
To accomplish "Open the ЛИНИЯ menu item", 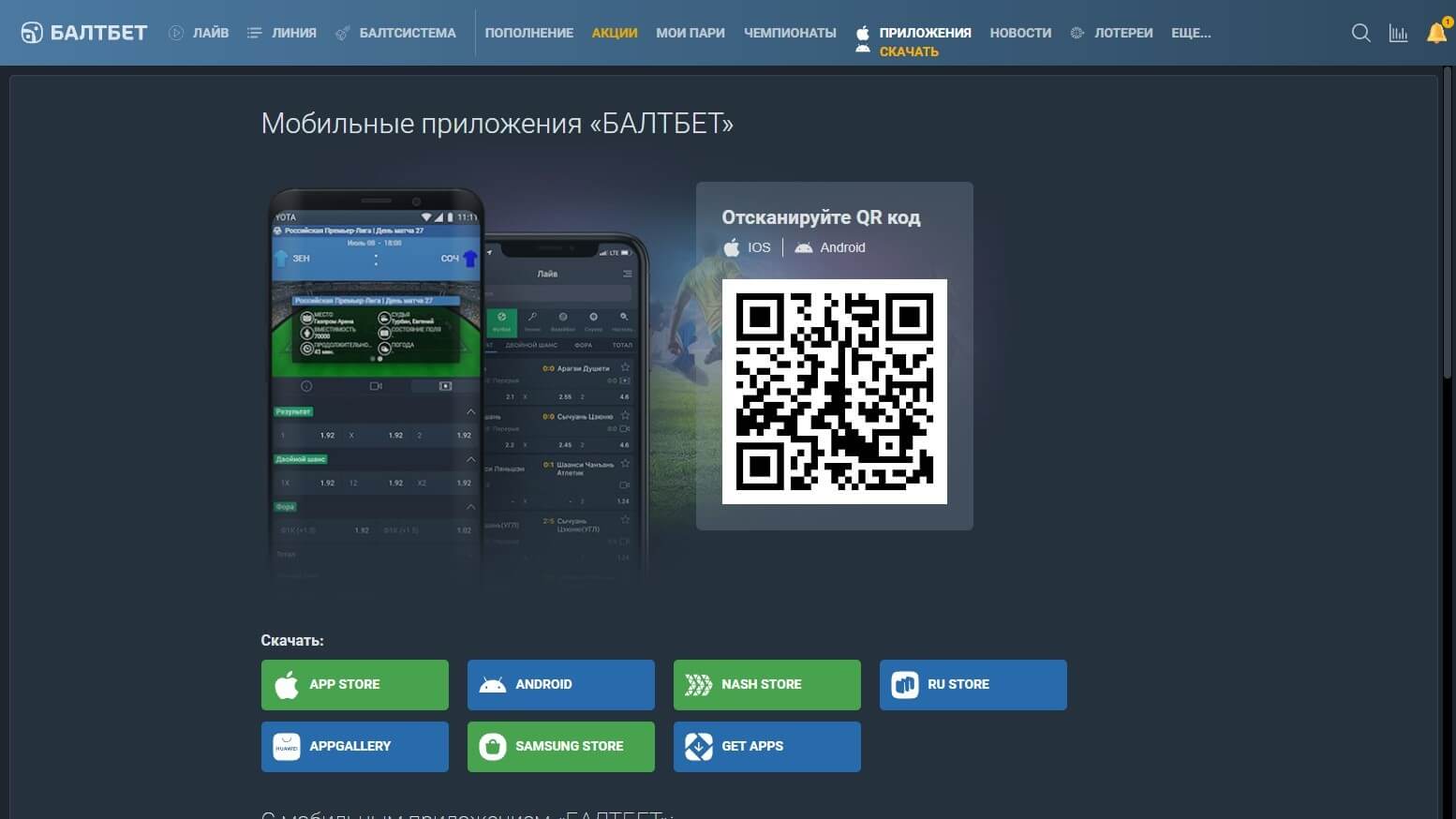I will (294, 33).
